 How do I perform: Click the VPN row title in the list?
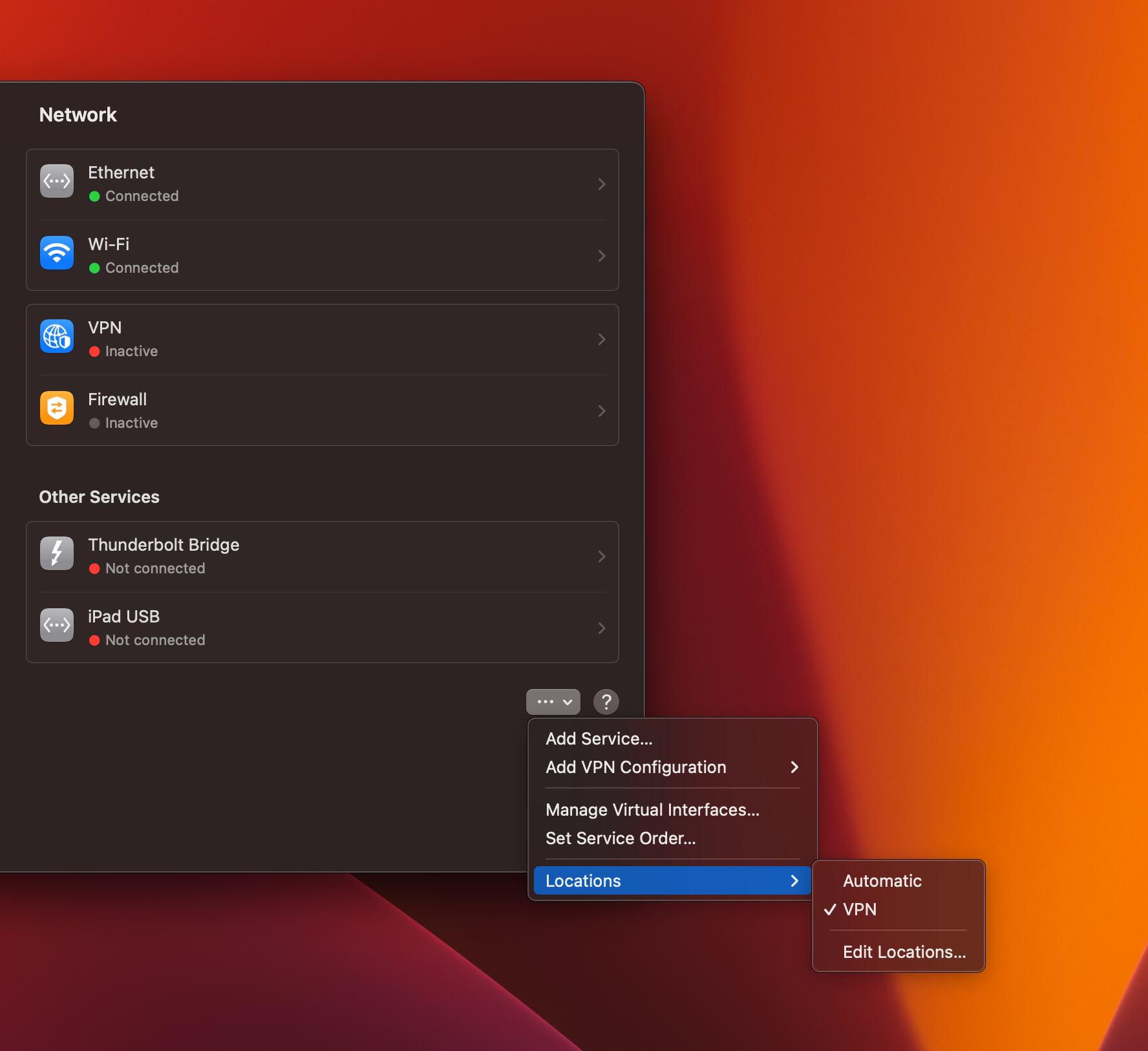[105, 328]
